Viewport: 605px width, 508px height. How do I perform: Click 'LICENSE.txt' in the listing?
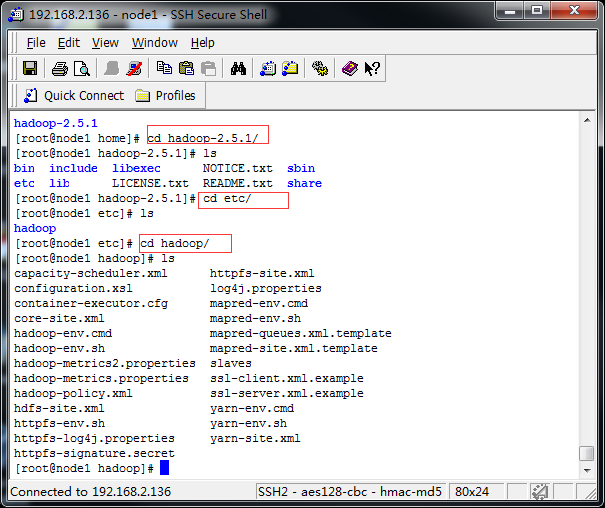(150, 183)
